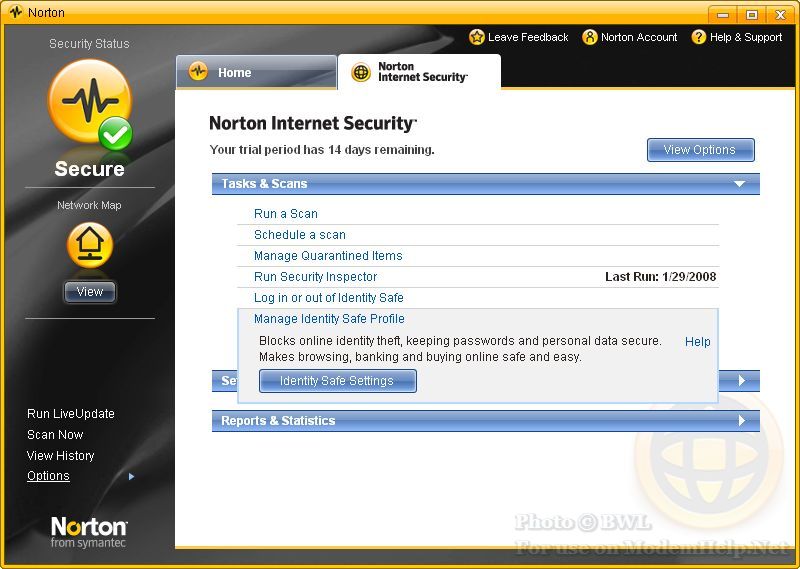
Task: Open the Help & Support link text
Action: (746, 37)
